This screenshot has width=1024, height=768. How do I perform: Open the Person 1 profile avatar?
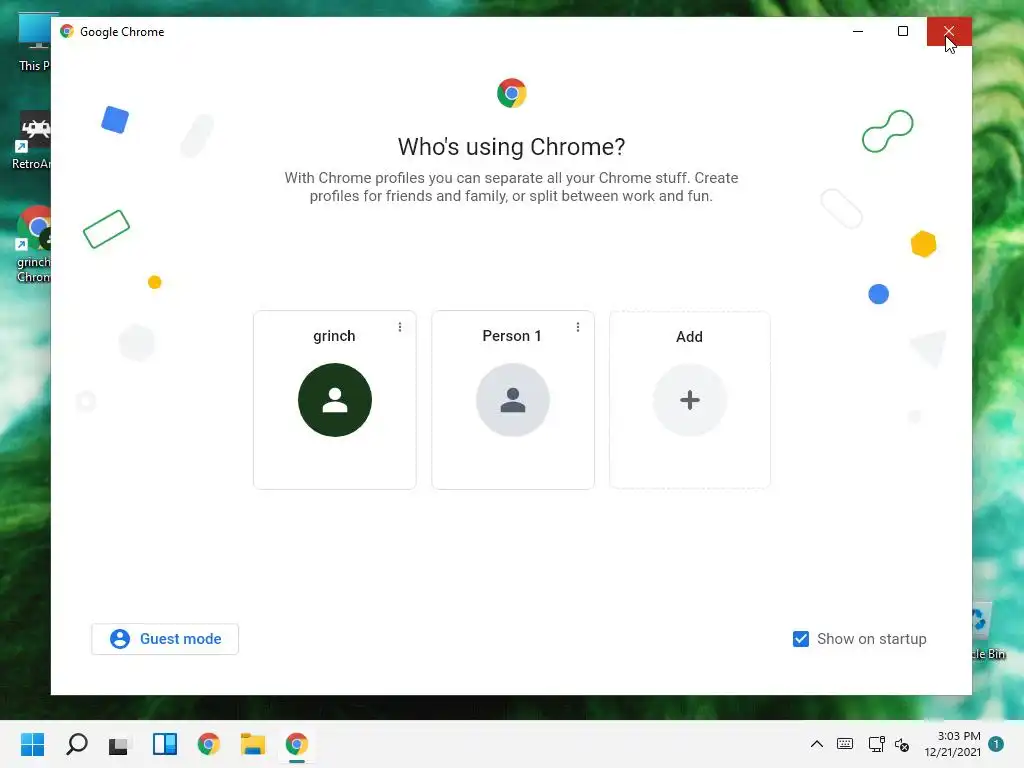(513, 400)
